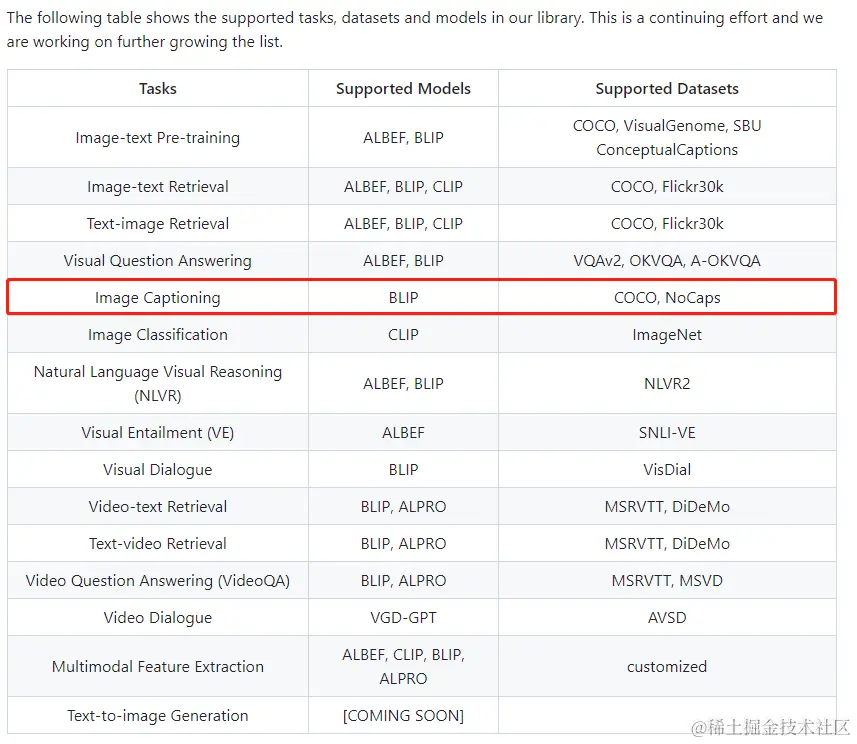Select the "Image Classification" task cell
857x744 pixels.
158,335
